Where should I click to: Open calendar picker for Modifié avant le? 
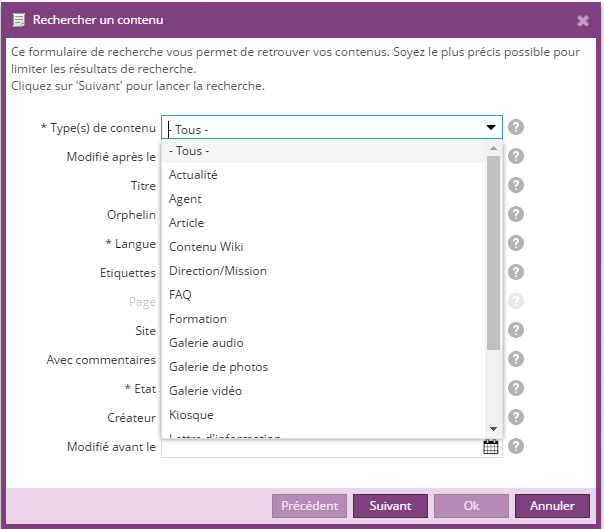pyautogui.click(x=491, y=447)
